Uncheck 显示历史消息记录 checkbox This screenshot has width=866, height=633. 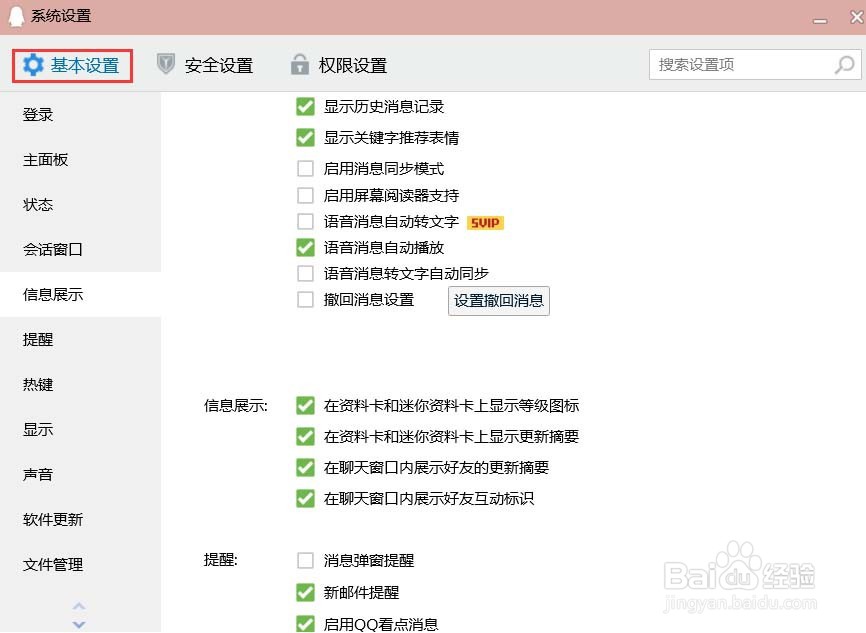coord(305,107)
